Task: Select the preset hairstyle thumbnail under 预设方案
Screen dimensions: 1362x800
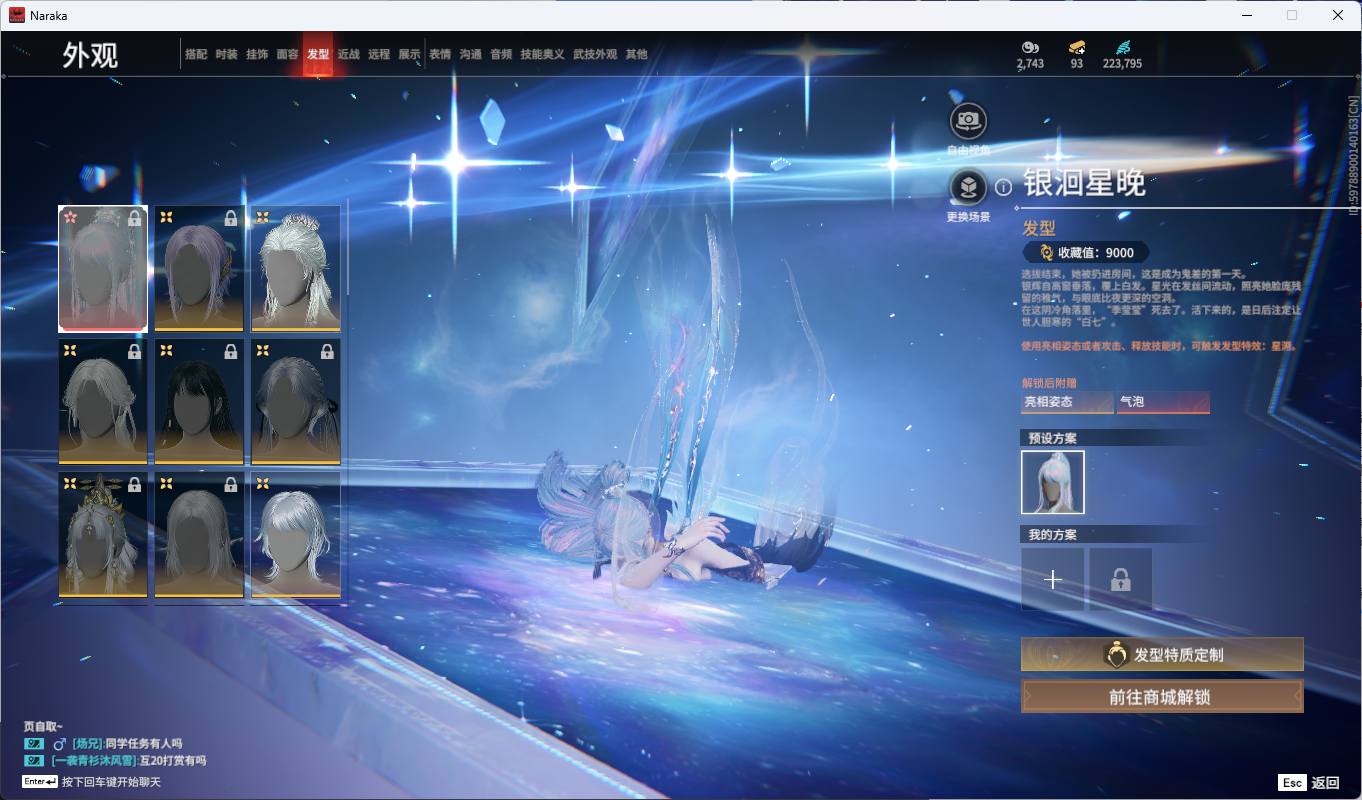Action: coord(1052,482)
